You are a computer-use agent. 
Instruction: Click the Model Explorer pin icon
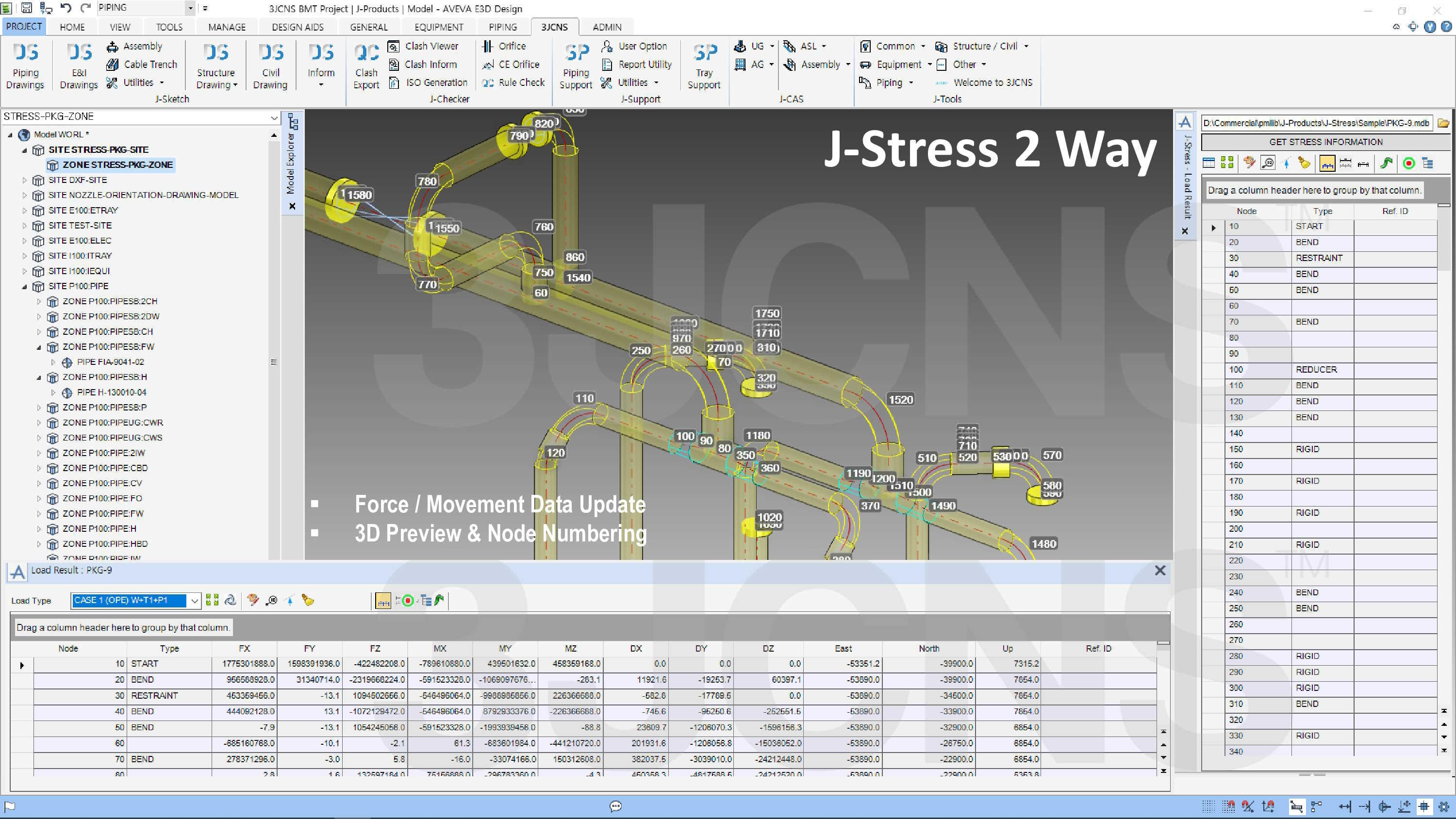click(293, 121)
